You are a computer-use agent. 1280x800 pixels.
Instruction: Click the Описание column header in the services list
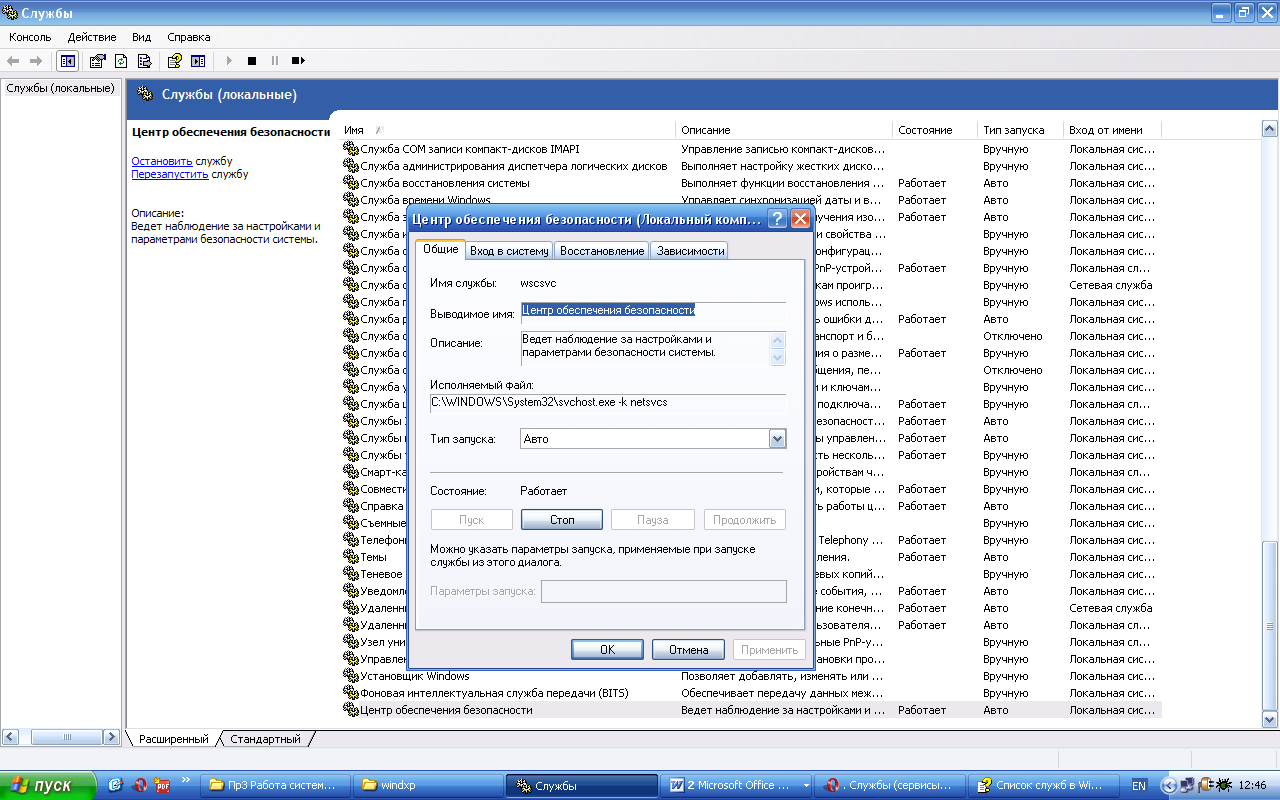(784, 130)
